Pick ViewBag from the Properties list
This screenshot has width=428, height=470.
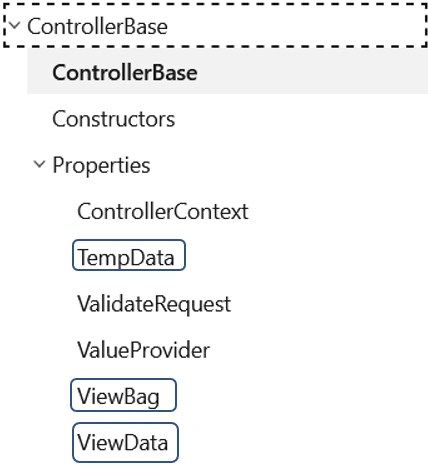(123, 395)
